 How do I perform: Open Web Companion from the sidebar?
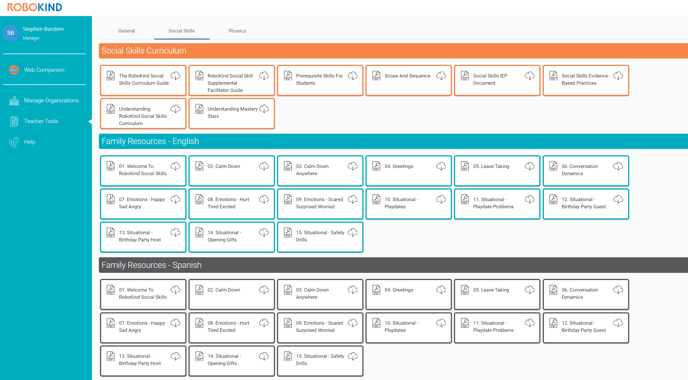click(x=44, y=70)
